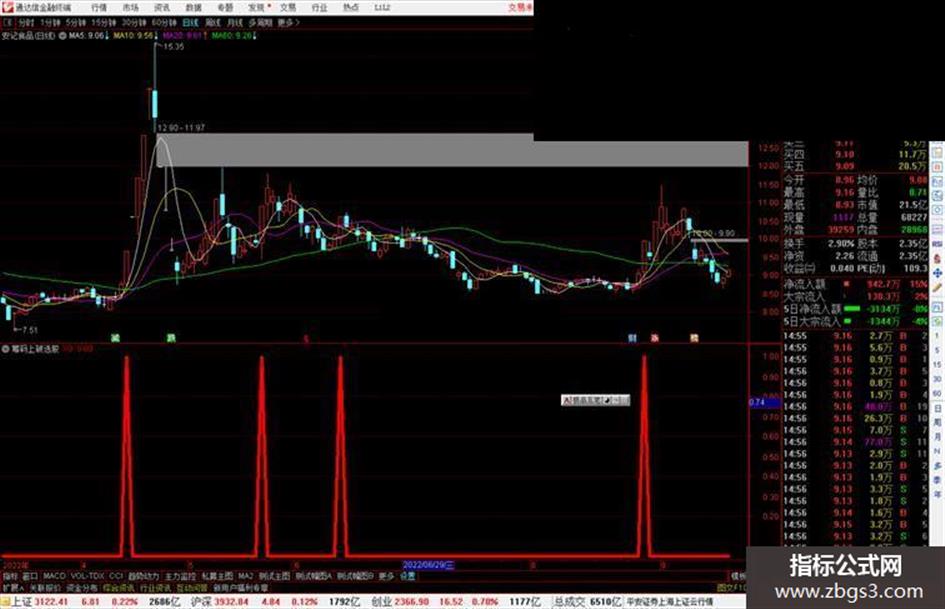Viewport: 945px width, 609px height.
Task: Open the 综合资讯 link
Action: tap(119, 588)
